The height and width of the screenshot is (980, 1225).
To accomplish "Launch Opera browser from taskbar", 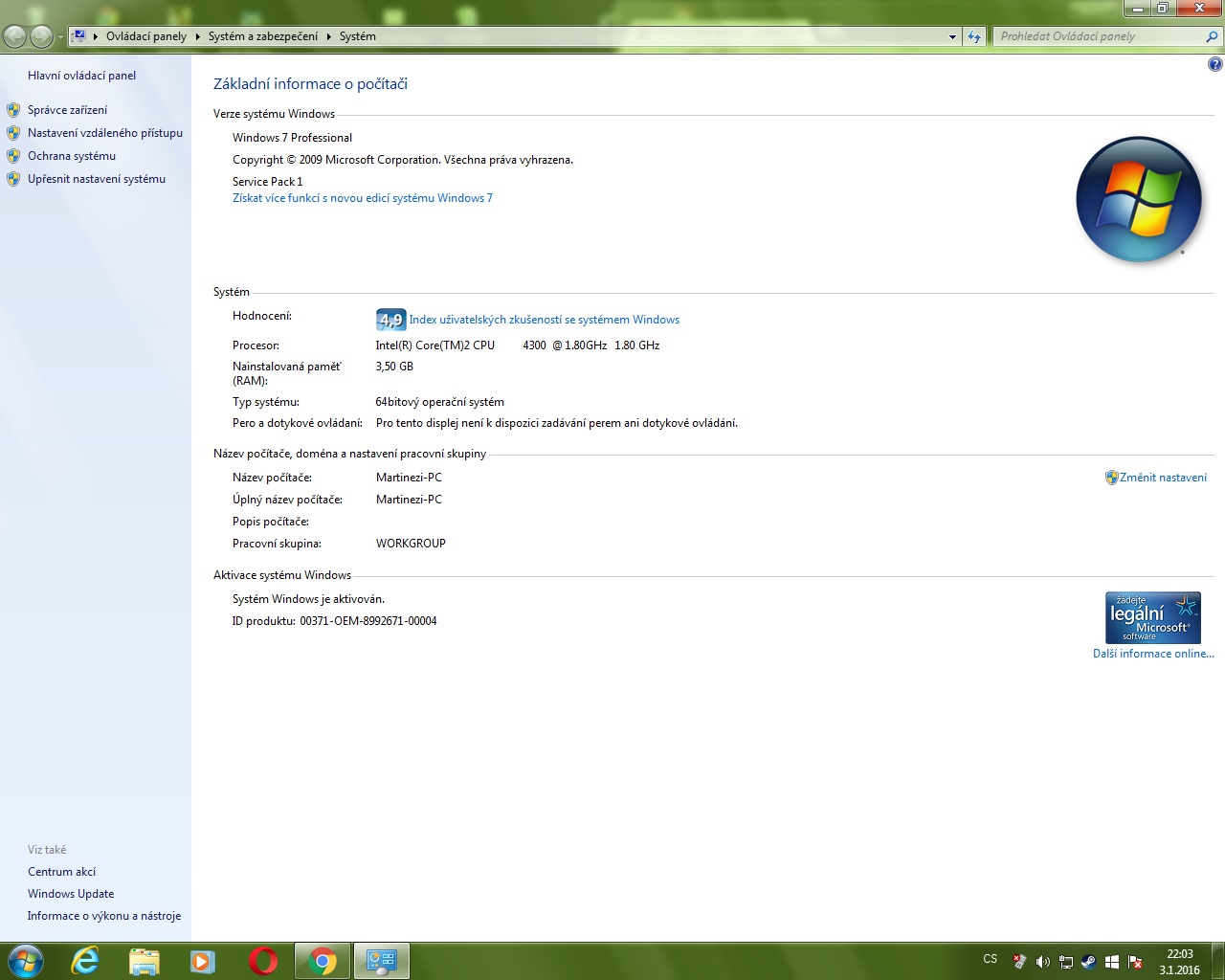I will click(x=263, y=961).
